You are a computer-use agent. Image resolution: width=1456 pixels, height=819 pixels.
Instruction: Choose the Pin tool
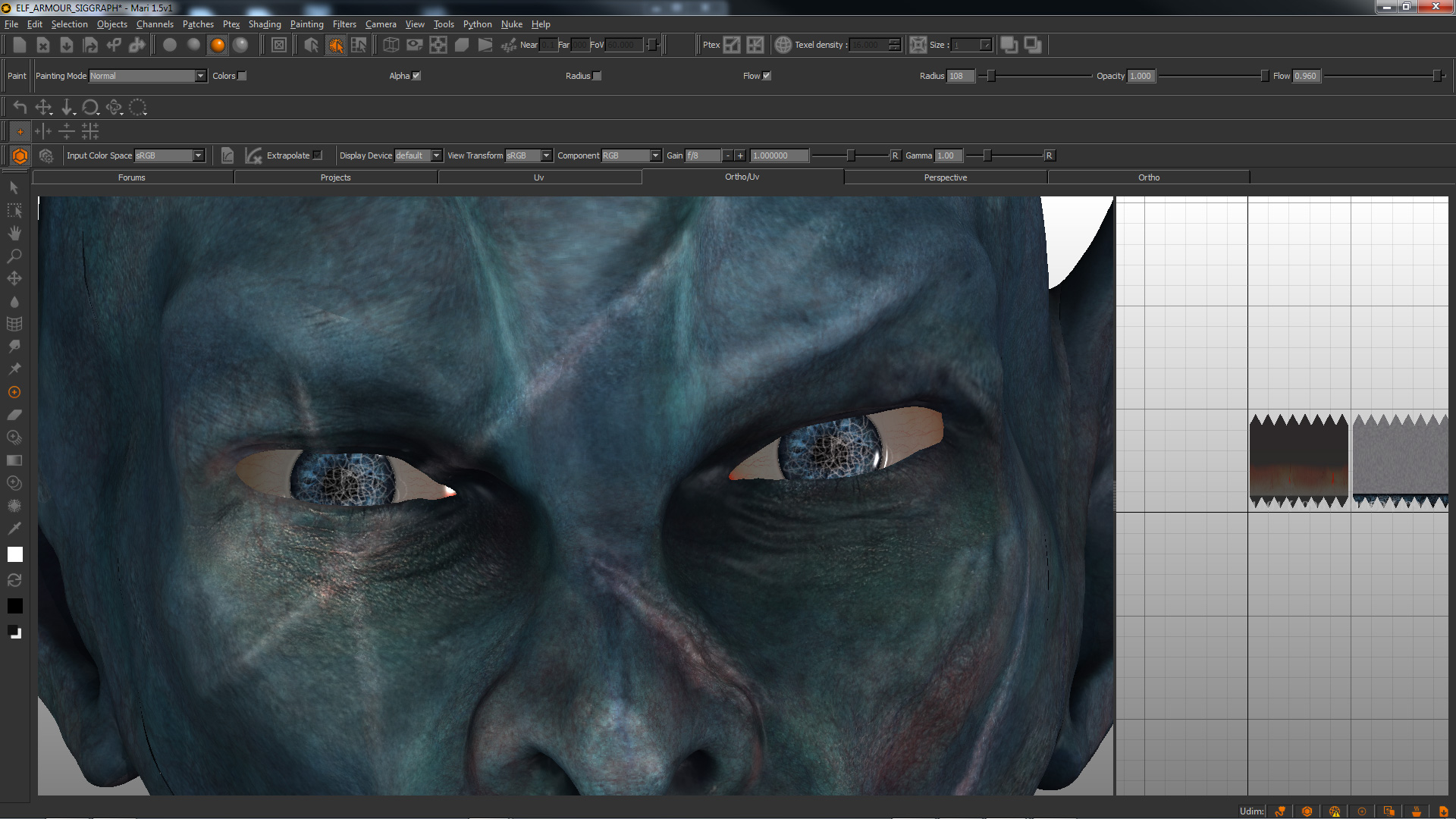[14, 369]
